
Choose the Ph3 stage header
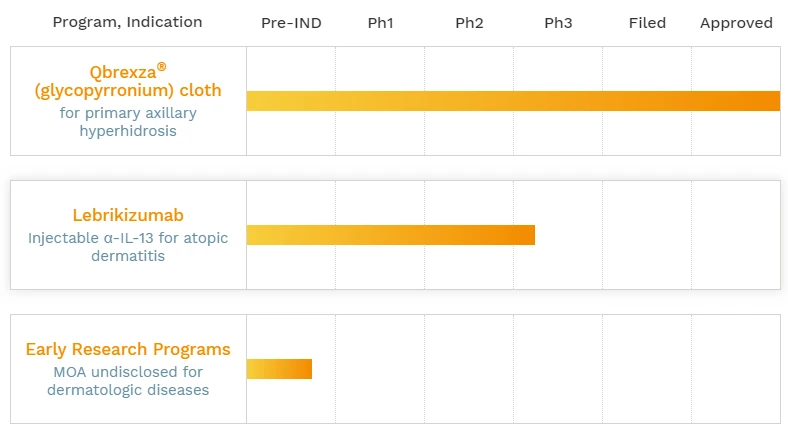pyautogui.click(x=558, y=23)
